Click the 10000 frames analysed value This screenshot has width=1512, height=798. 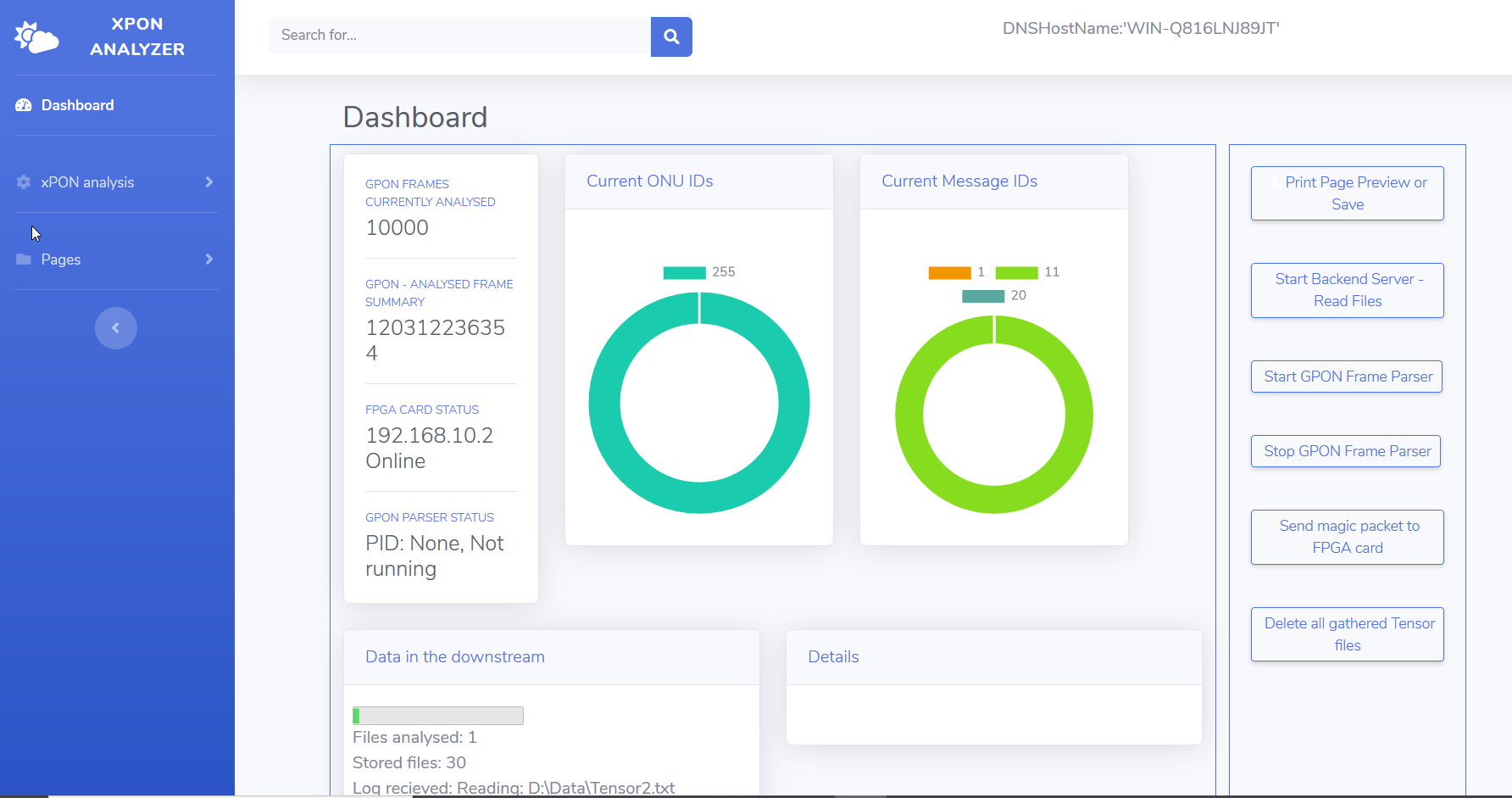(397, 228)
